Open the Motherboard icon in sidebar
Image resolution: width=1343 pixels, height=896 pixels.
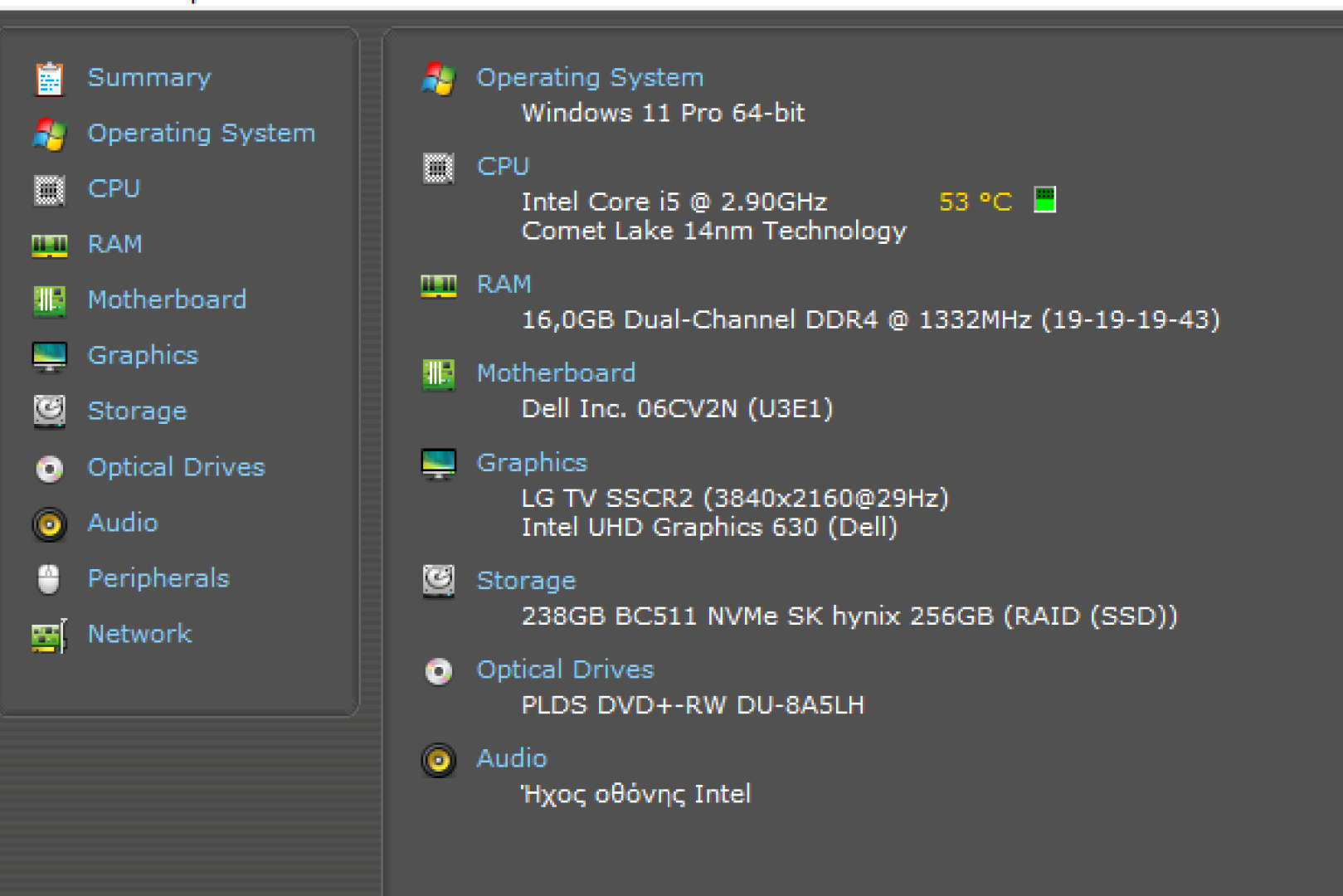[x=49, y=300]
